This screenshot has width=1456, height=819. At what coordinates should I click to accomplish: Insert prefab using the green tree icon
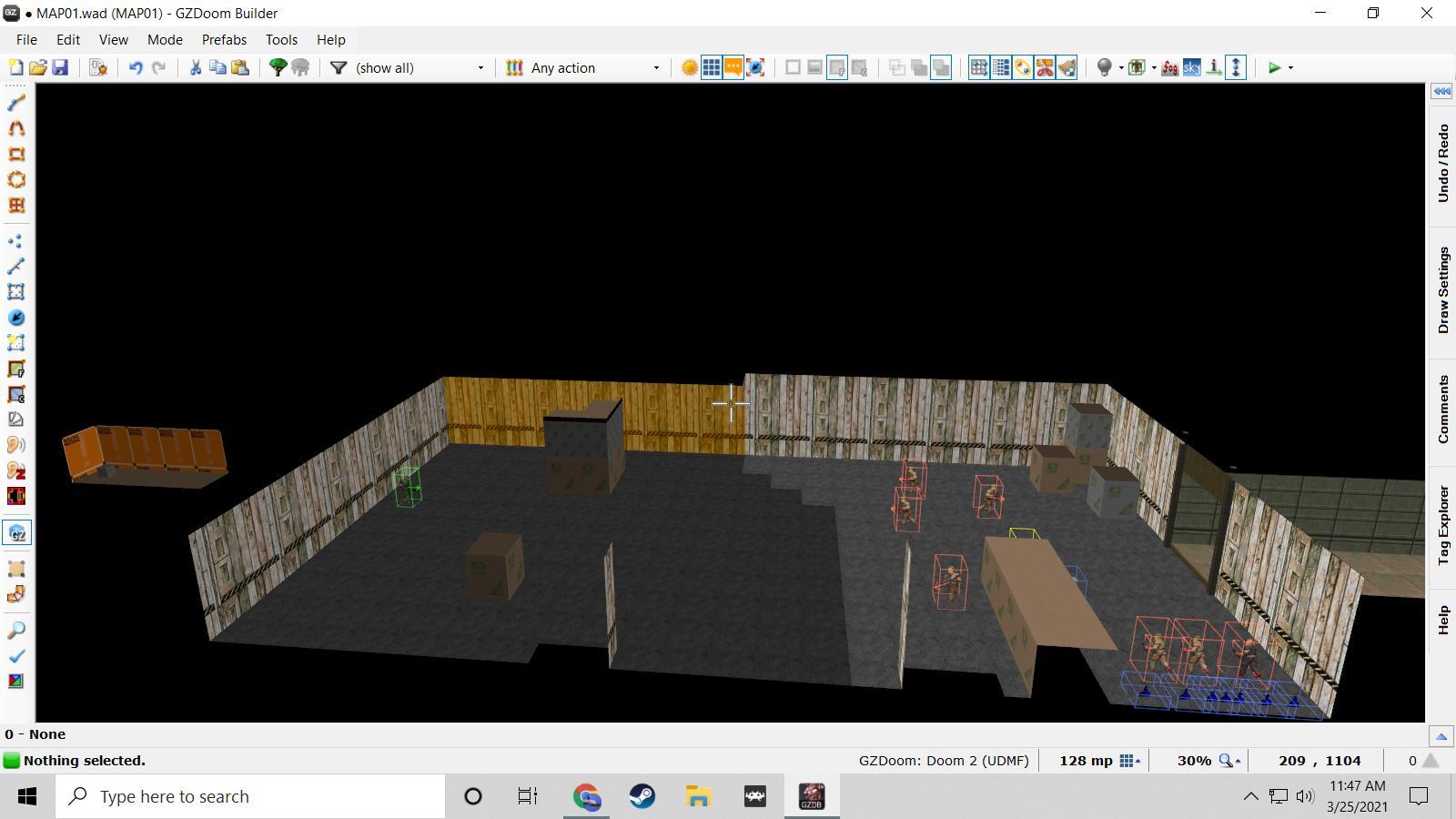pos(278,67)
